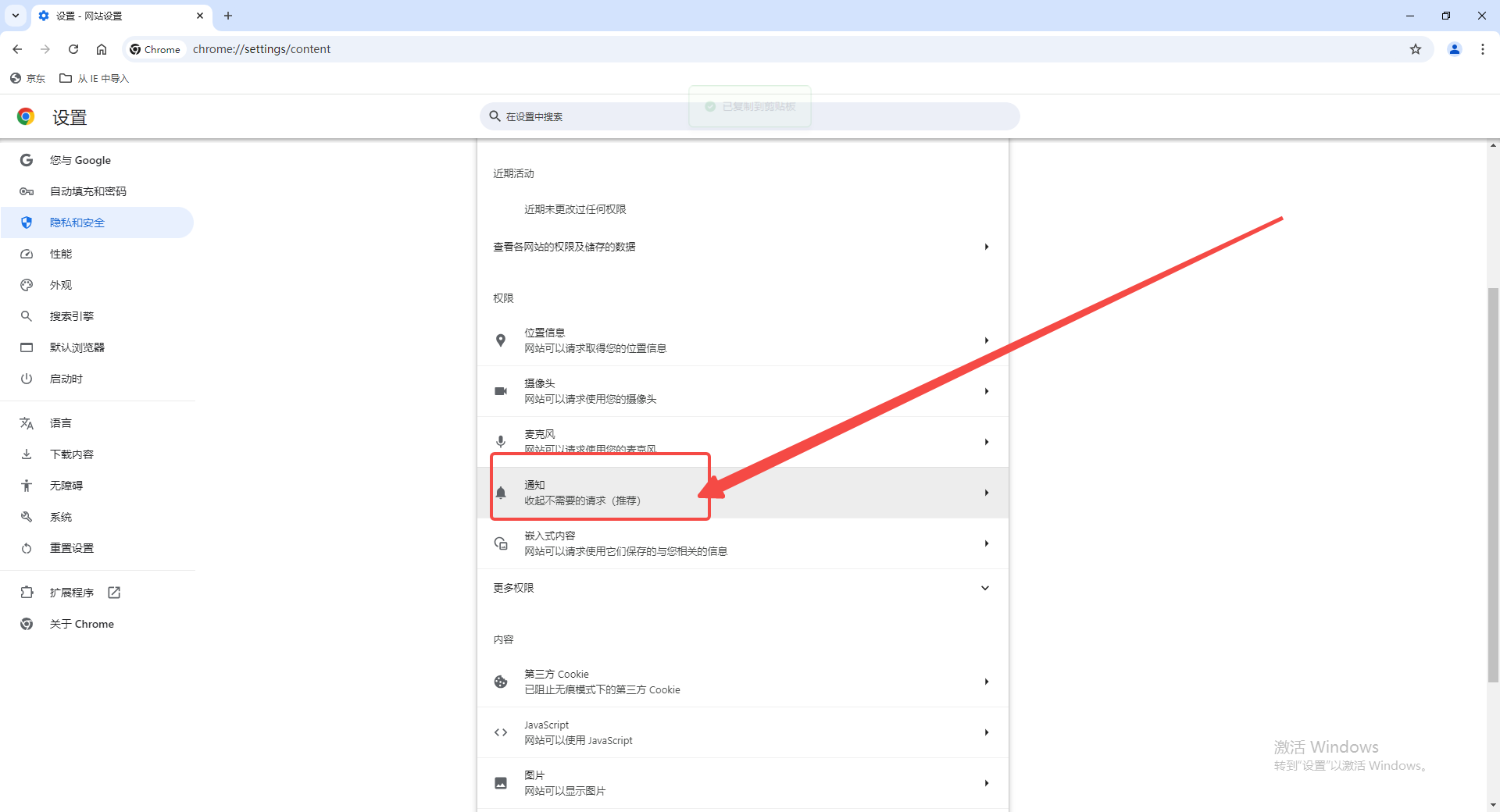Image resolution: width=1500 pixels, height=812 pixels.
Task: Click the cookie icon
Action: point(501,682)
